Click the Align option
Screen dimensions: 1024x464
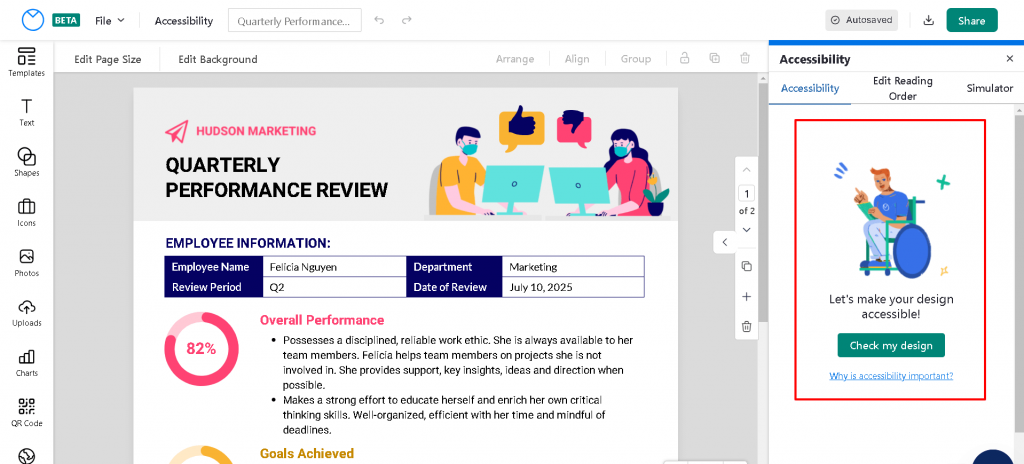point(577,59)
